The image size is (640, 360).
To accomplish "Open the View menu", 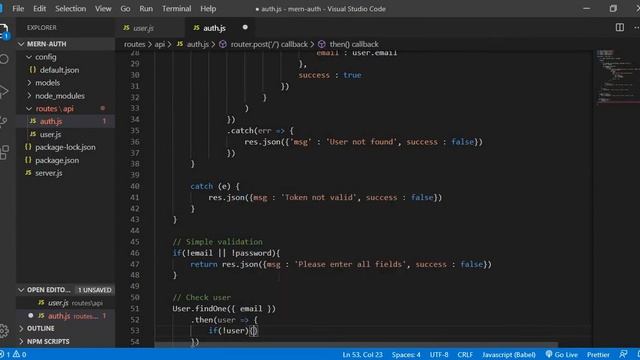I will coord(103,9).
